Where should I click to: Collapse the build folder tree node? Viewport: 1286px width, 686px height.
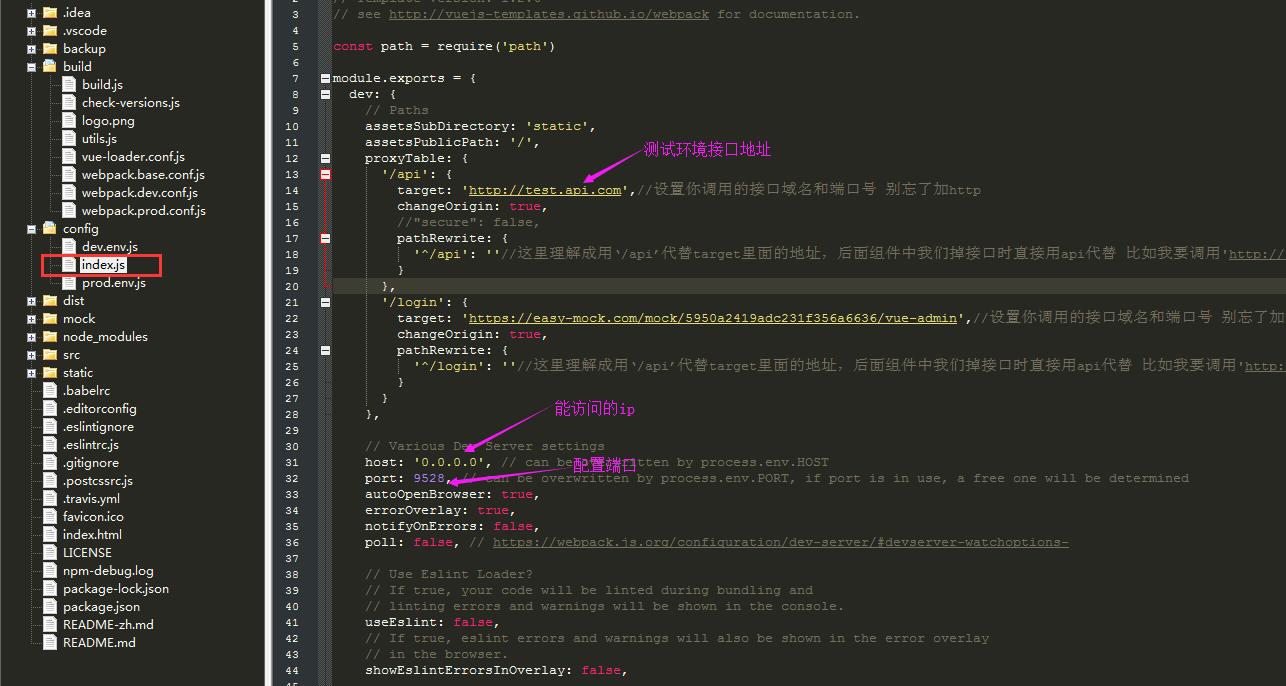[30, 66]
